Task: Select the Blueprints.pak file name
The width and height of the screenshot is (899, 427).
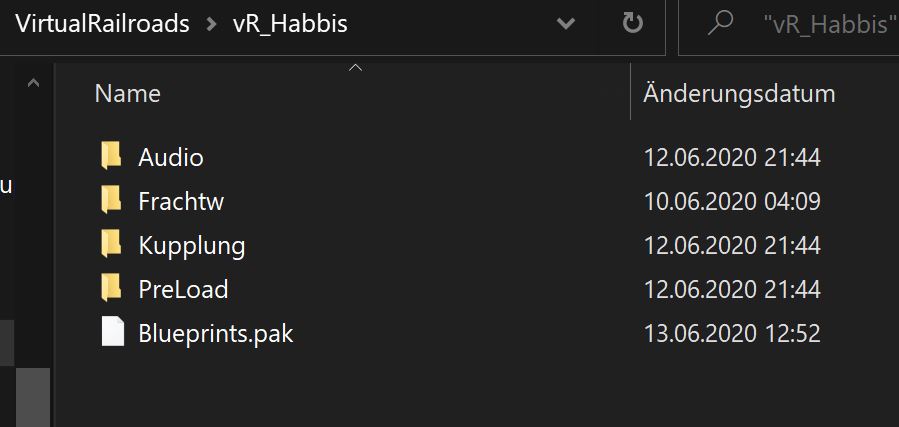Action: tap(216, 333)
